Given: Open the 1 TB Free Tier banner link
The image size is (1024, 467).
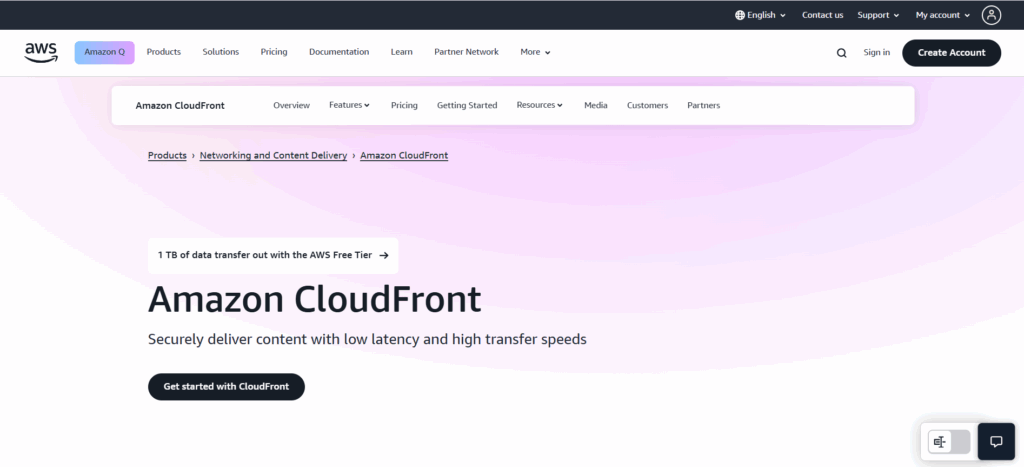Looking at the screenshot, I should click(273, 255).
